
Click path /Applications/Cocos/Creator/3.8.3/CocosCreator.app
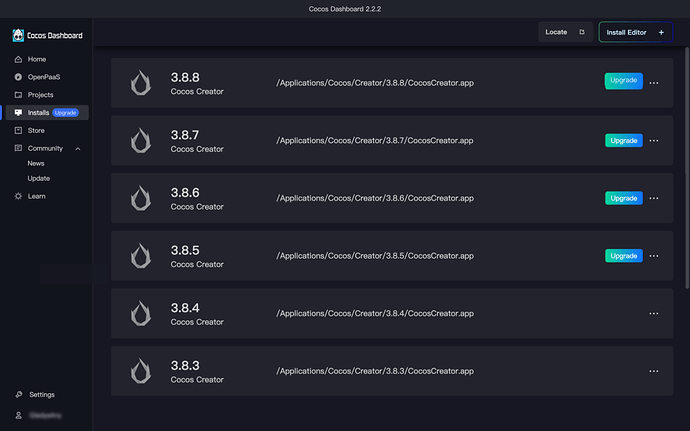point(375,371)
